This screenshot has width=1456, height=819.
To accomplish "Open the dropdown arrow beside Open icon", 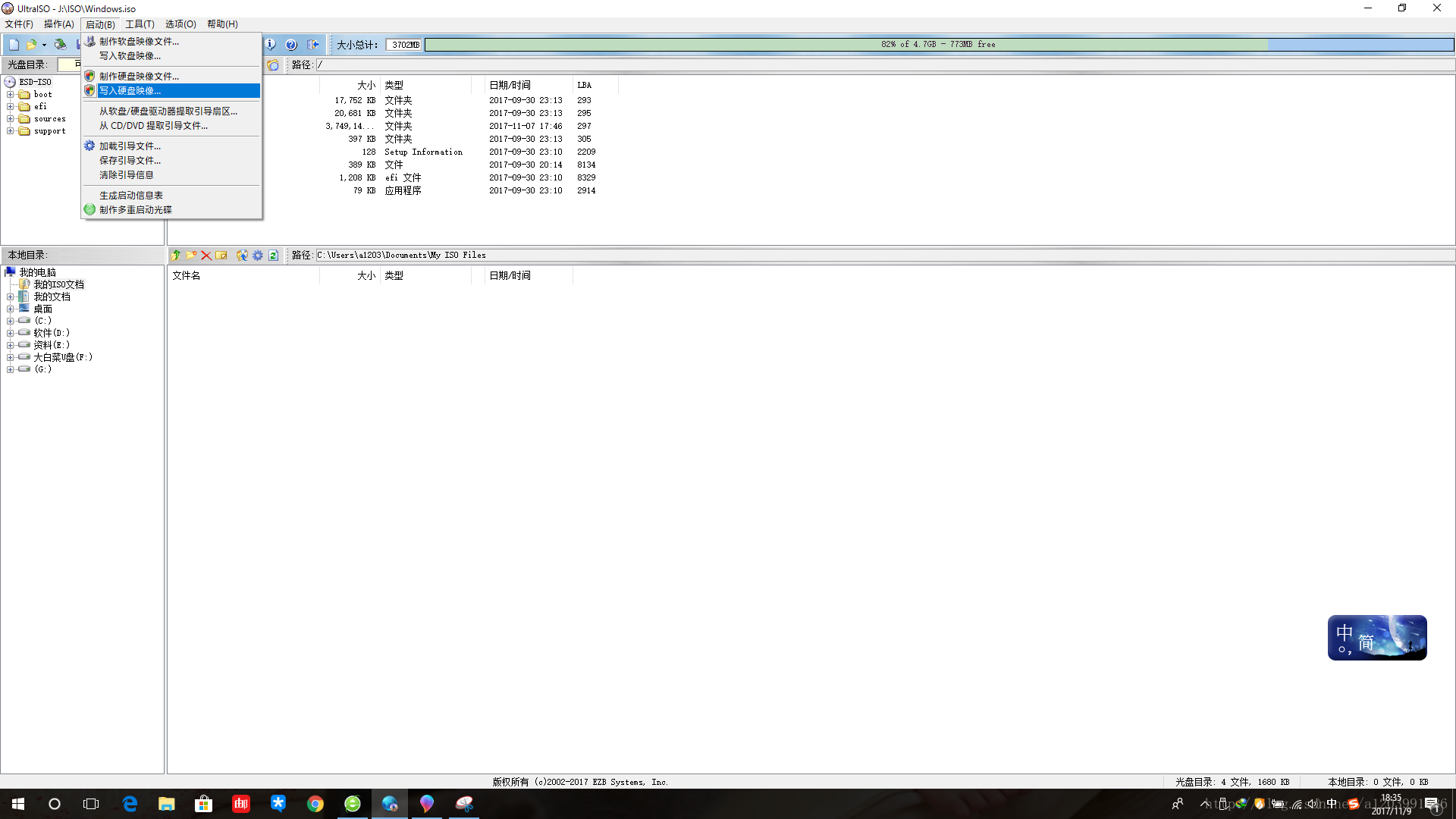I will click(44, 45).
